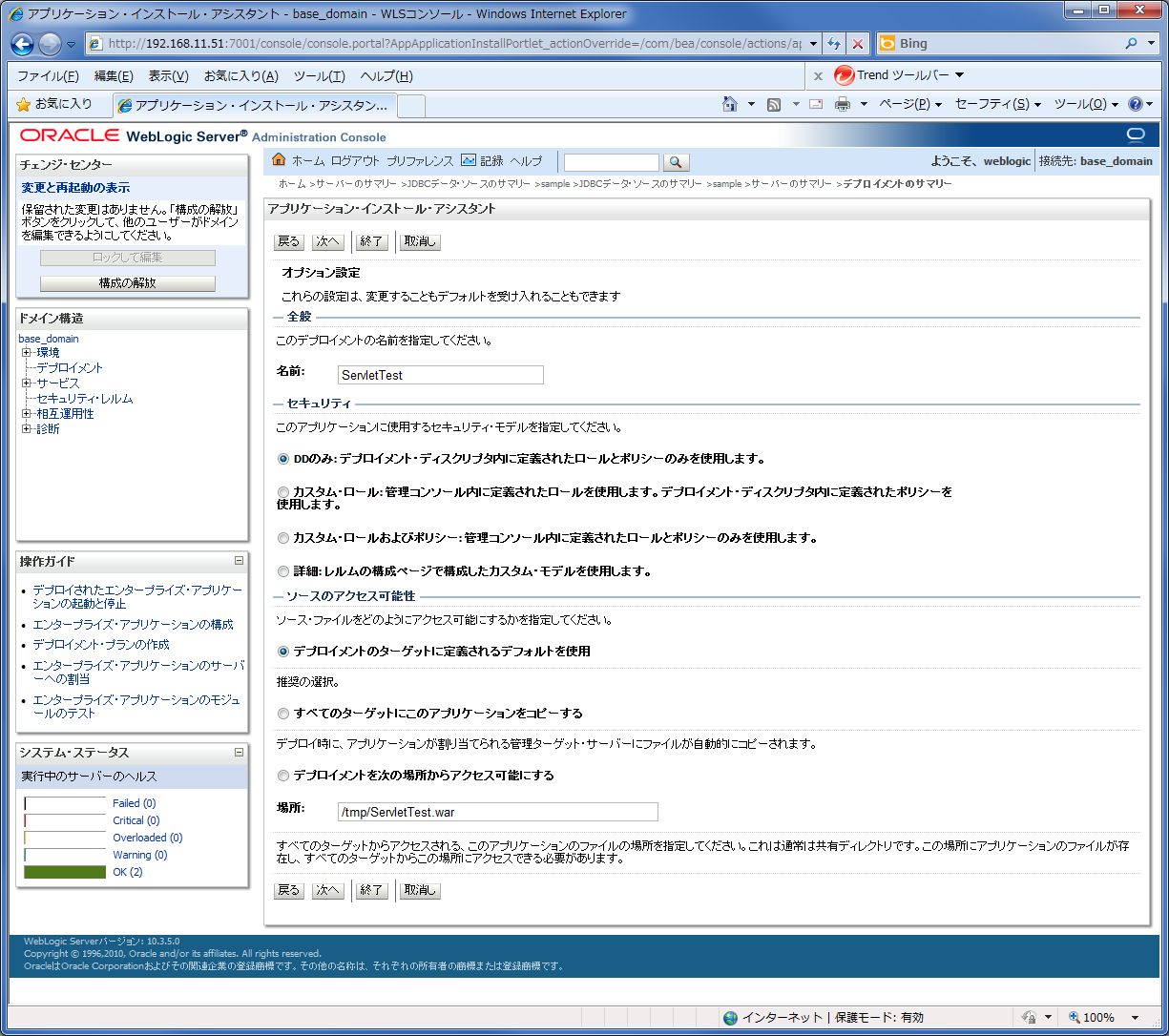Click the デプロイメント・プランの作成 link
The width and height of the screenshot is (1169, 1036).
click(x=101, y=645)
